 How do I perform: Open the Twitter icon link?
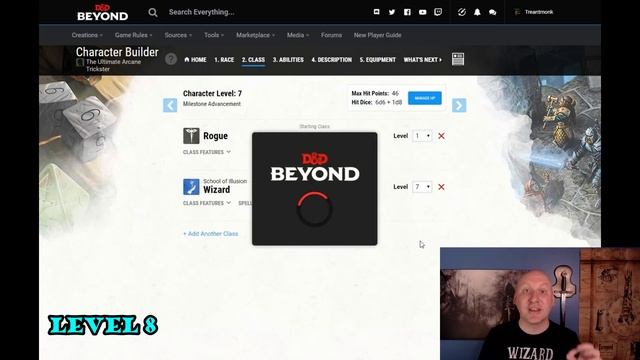point(392,12)
